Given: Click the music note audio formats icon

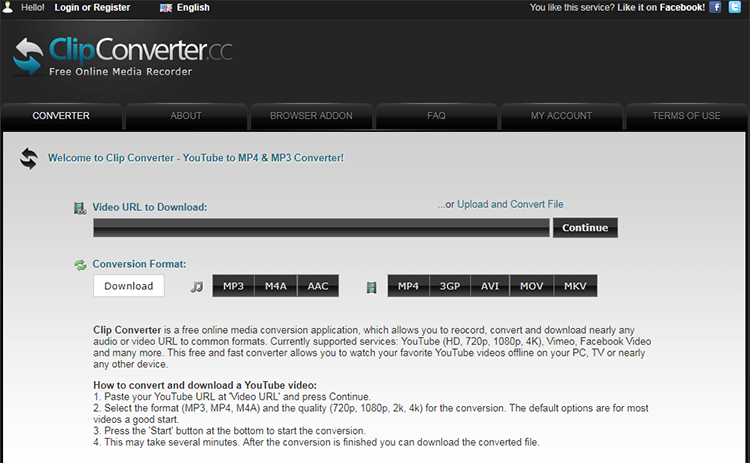Looking at the screenshot, I should 197,287.
